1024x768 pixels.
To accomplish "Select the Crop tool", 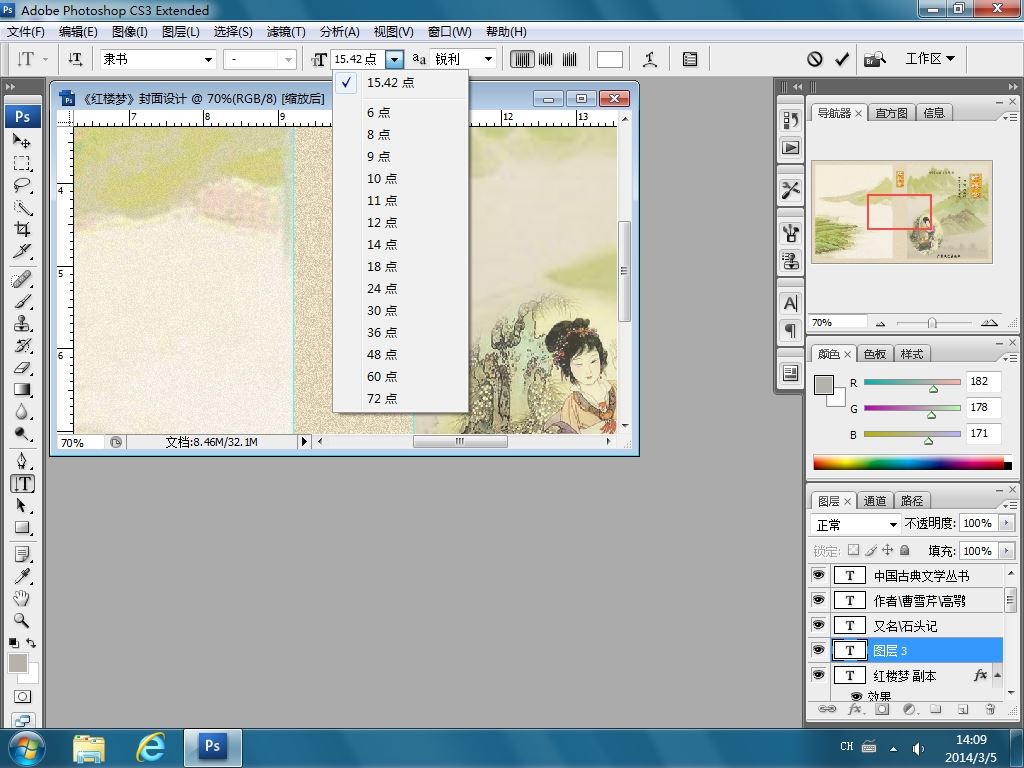I will (22, 229).
